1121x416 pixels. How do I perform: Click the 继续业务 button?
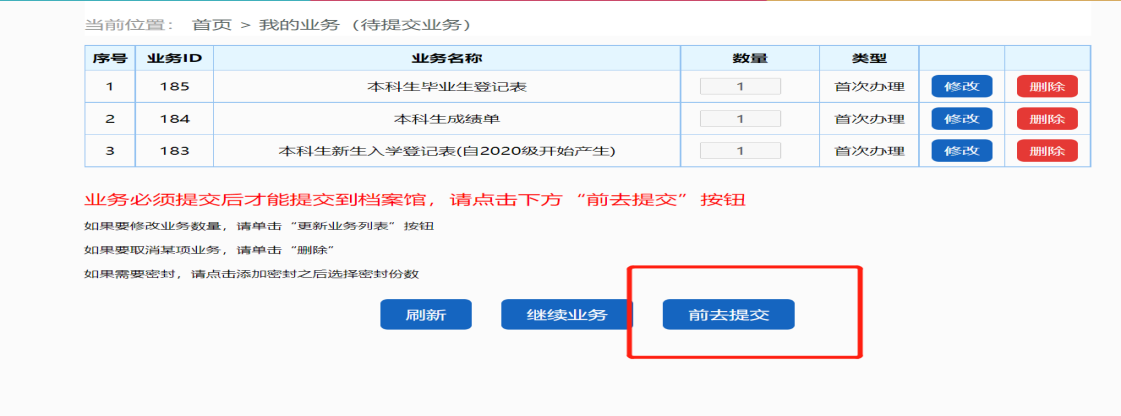(x=567, y=314)
